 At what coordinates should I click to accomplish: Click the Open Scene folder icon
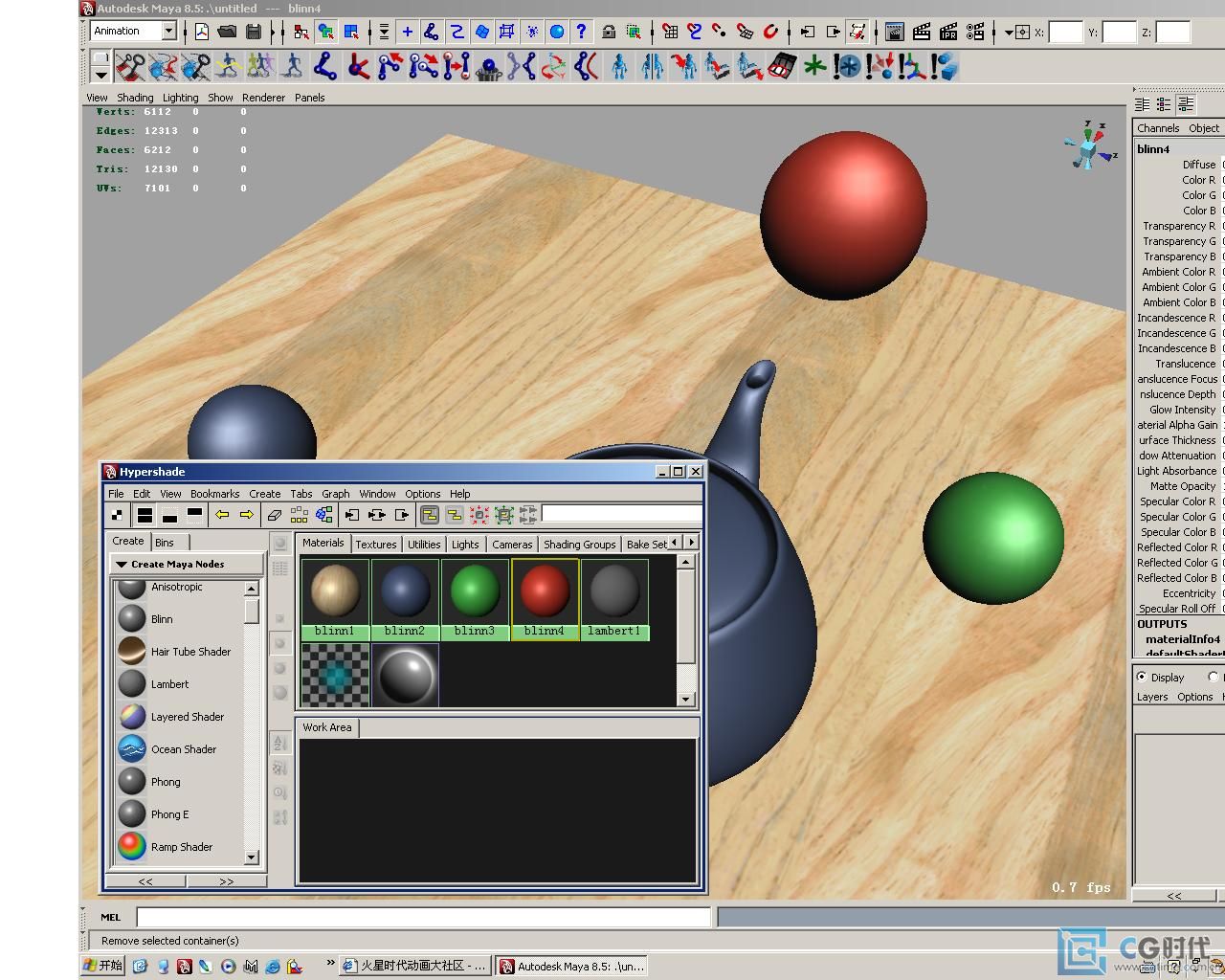(x=227, y=32)
